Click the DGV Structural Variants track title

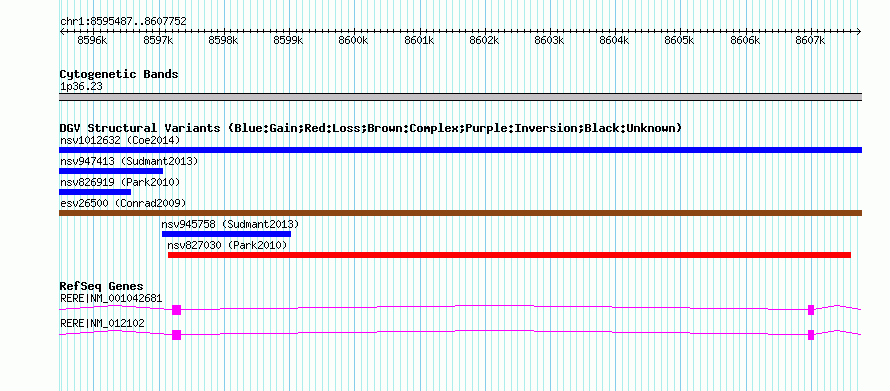coord(371,128)
